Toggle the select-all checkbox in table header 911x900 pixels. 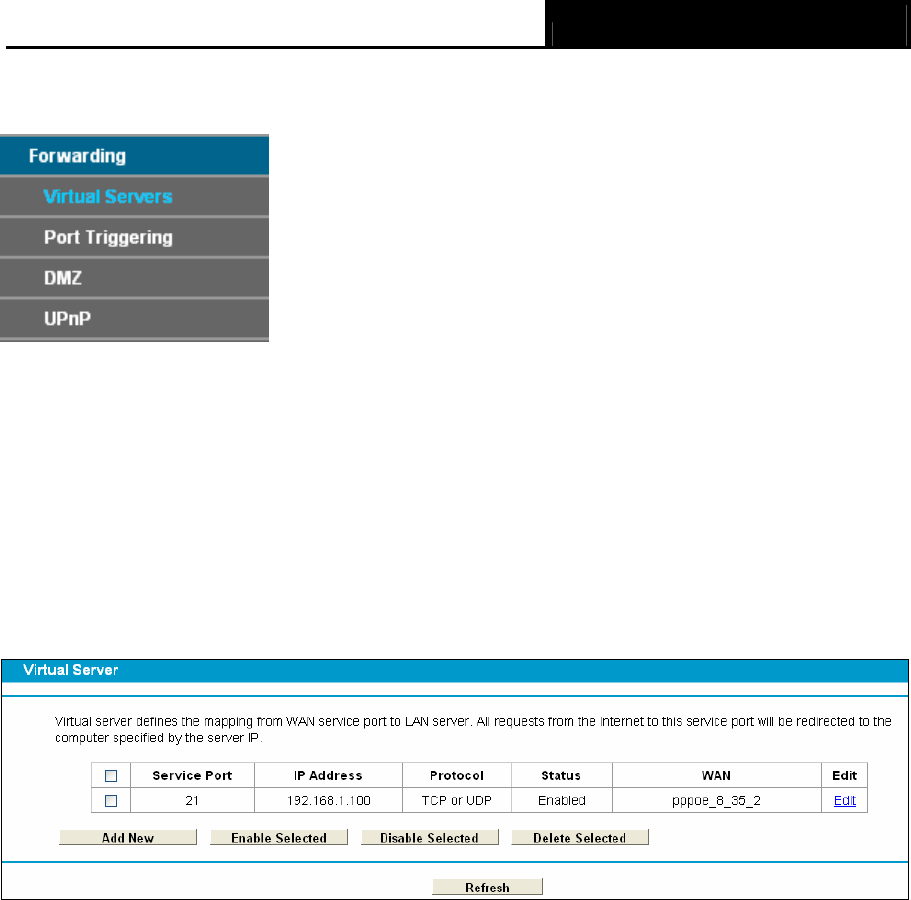pyautogui.click(x=111, y=776)
